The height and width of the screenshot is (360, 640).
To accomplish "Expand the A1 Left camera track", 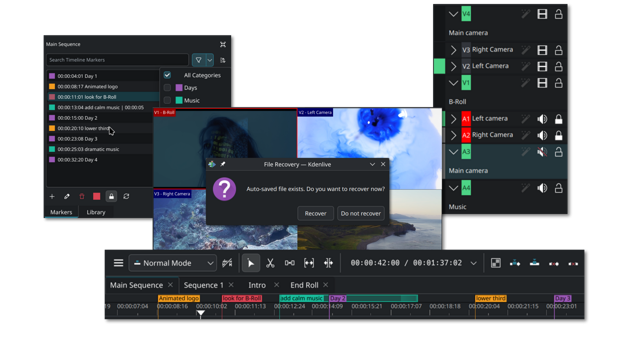I will tap(453, 119).
